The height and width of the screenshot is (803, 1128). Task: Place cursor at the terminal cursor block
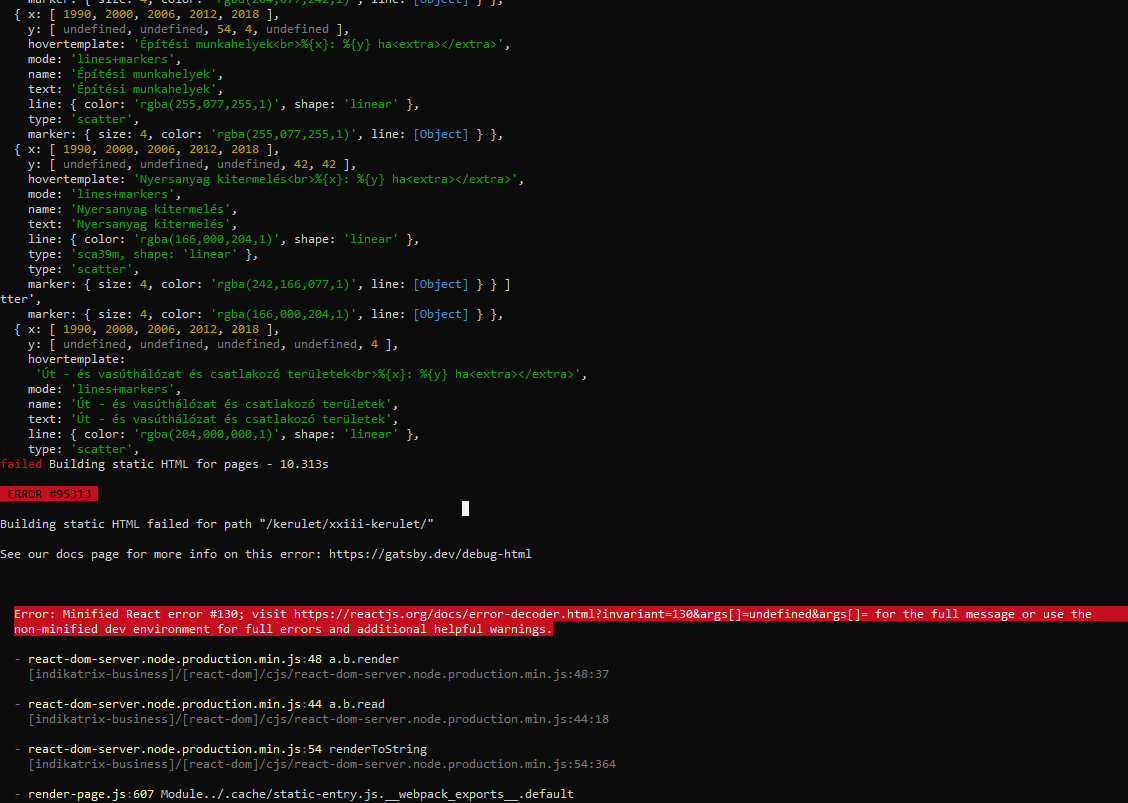point(464,508)
